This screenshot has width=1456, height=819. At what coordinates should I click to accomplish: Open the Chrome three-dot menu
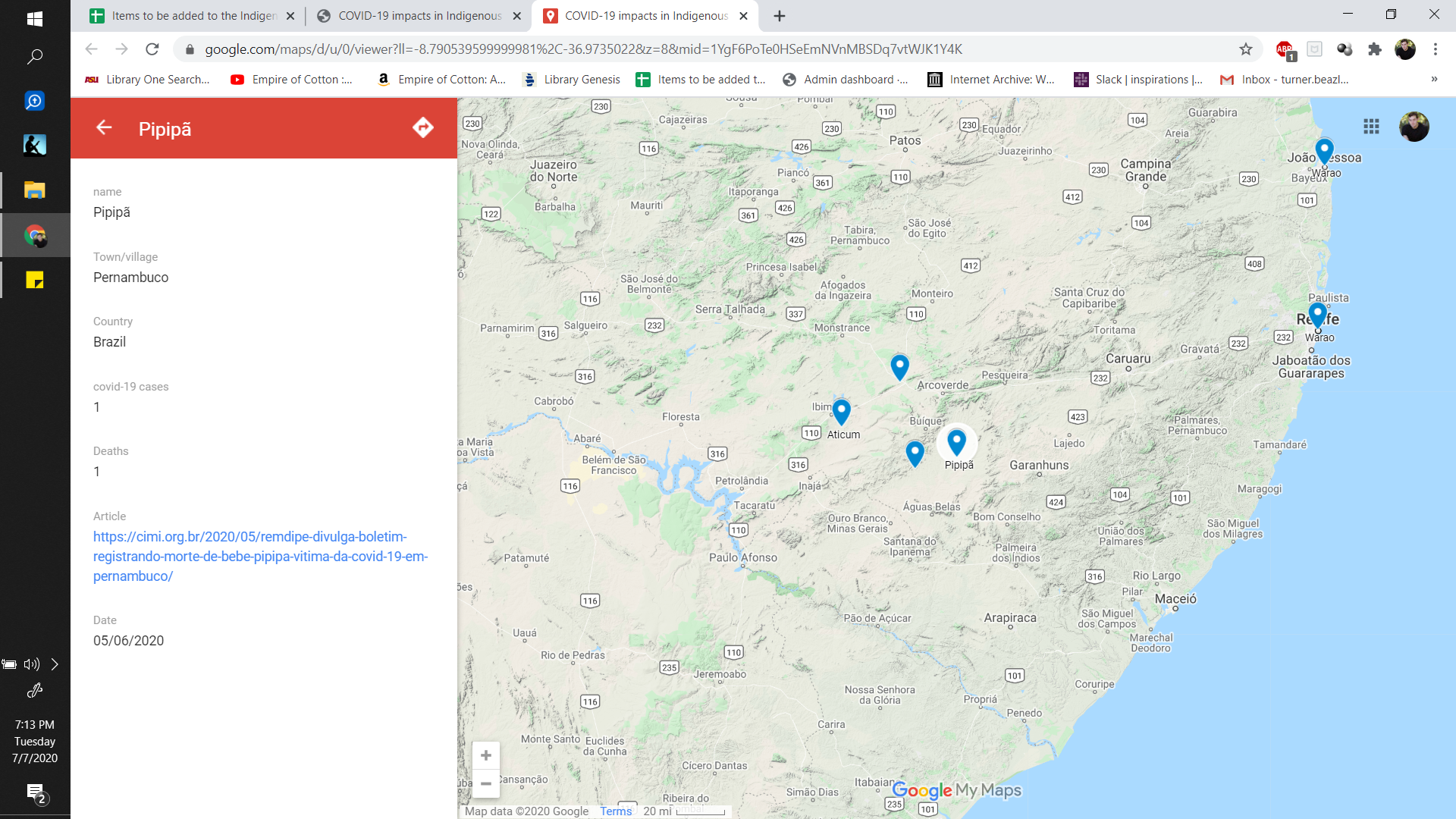[1435, 49]
